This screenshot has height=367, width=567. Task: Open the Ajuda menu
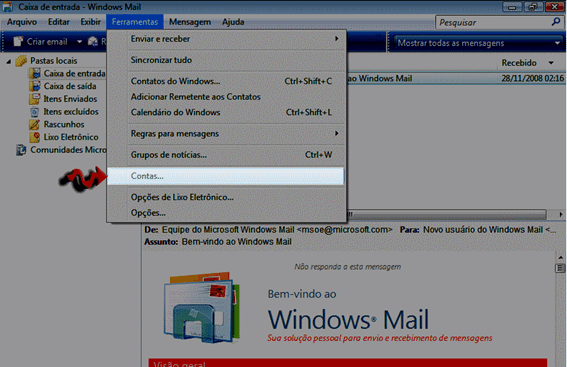pos(233,22)
